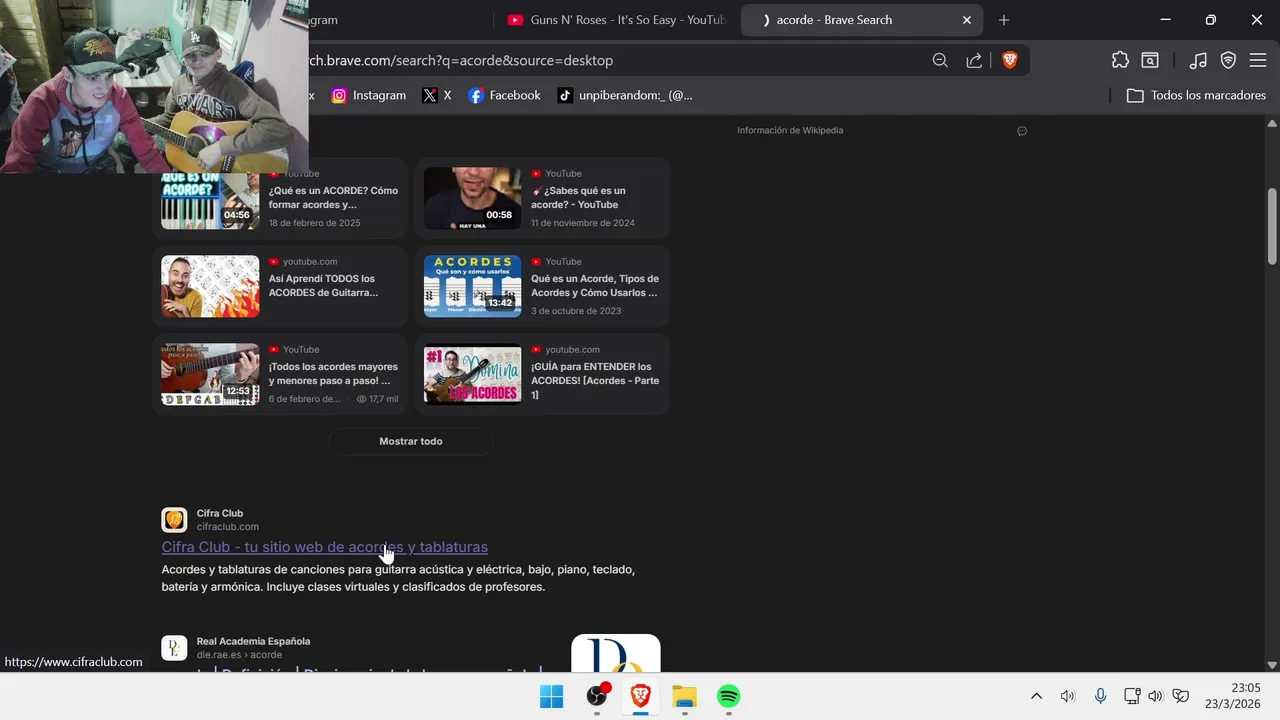This screenshot has height=720, width=1280.
Task: Click the 00:58 video thumbnail
Action: [472, 198]
